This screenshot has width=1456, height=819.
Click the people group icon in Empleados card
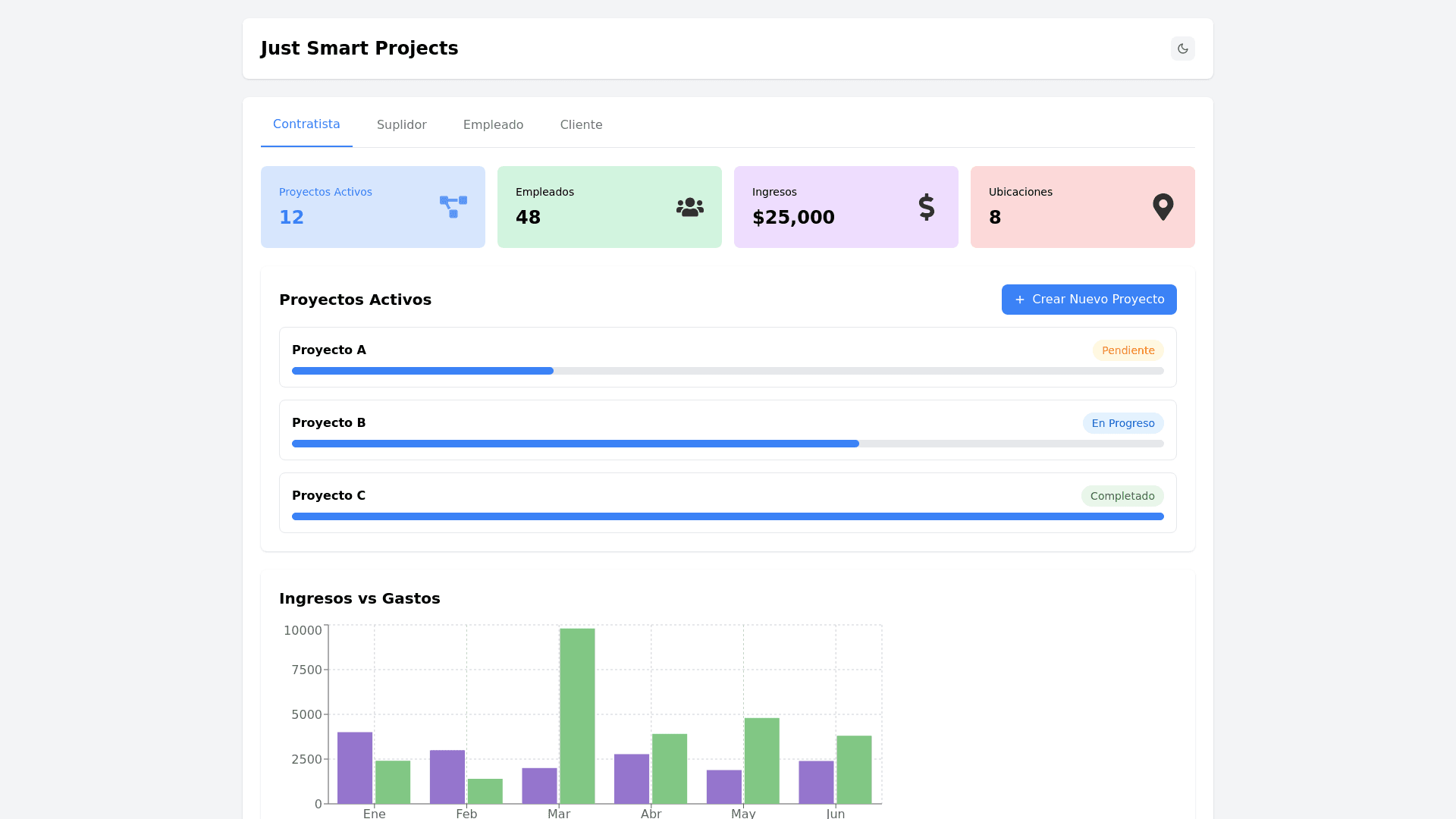click(x=689, y=207)
